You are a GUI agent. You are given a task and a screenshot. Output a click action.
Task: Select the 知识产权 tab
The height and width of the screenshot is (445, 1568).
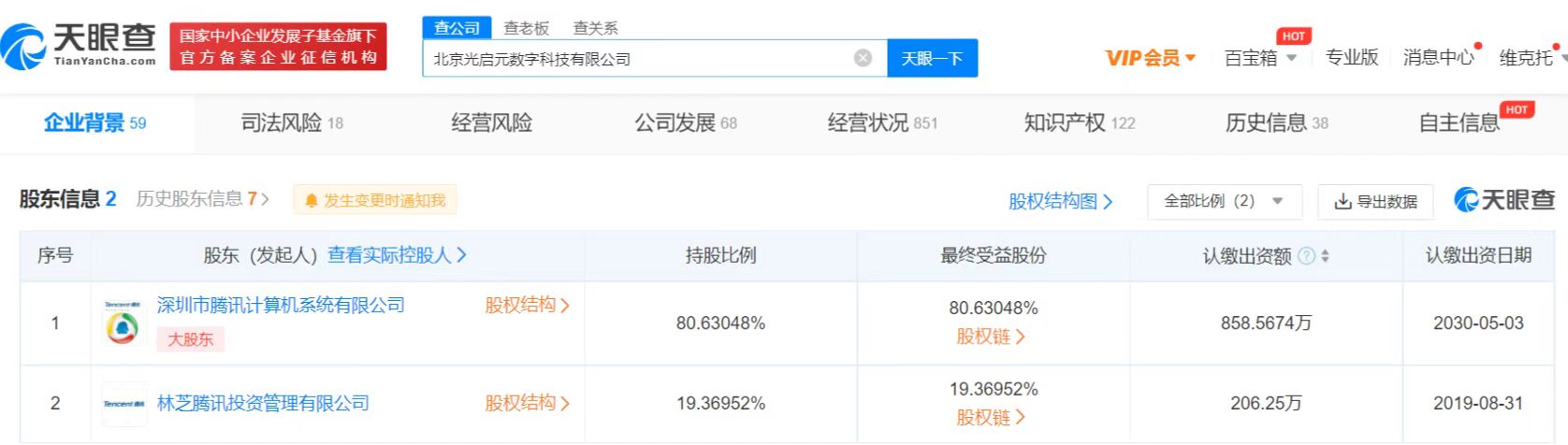(1080, 122)
